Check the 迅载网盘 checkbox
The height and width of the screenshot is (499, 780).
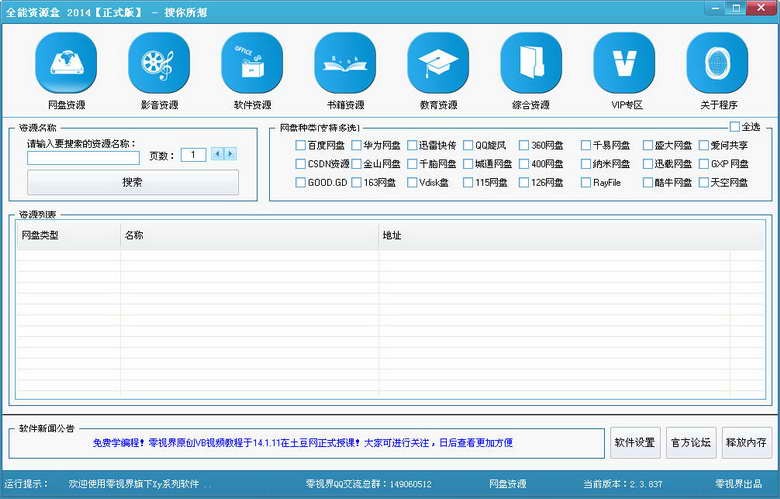[648, 164]
